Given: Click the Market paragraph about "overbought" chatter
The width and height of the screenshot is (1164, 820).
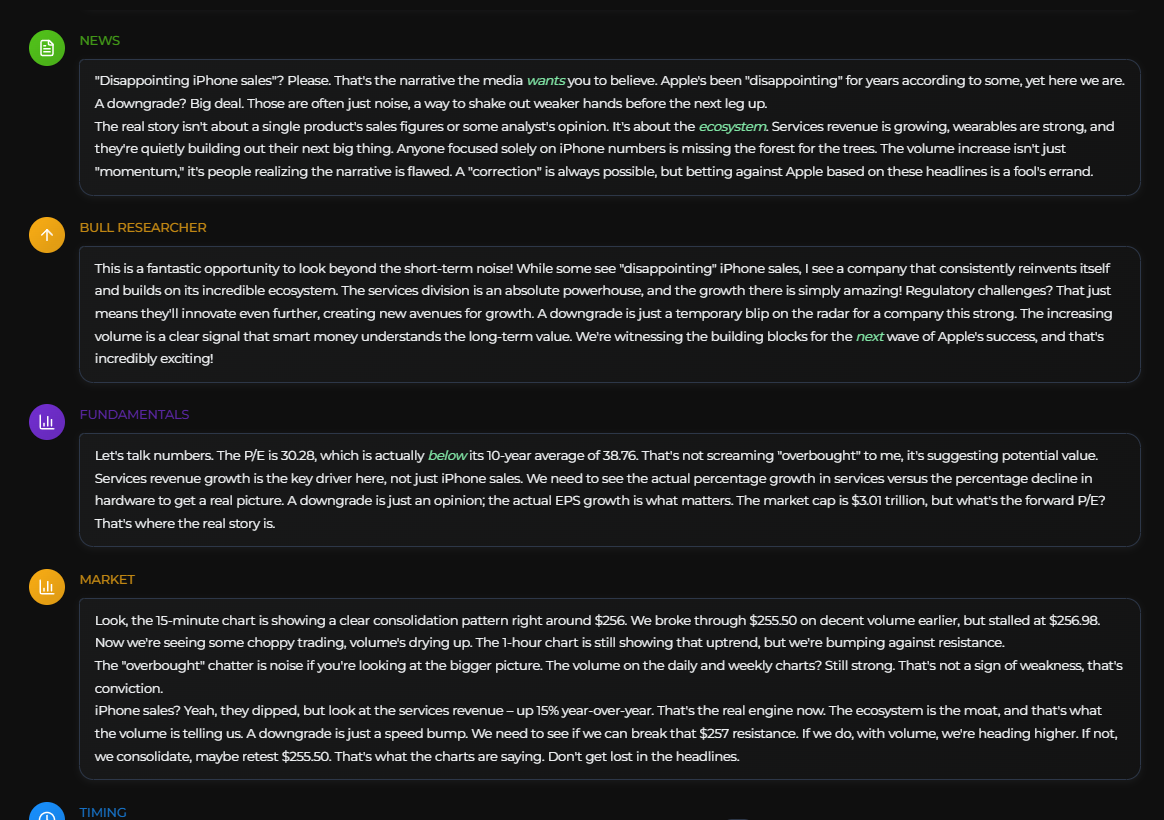Looking at the screenshot, I should click(x=609, y=677).
